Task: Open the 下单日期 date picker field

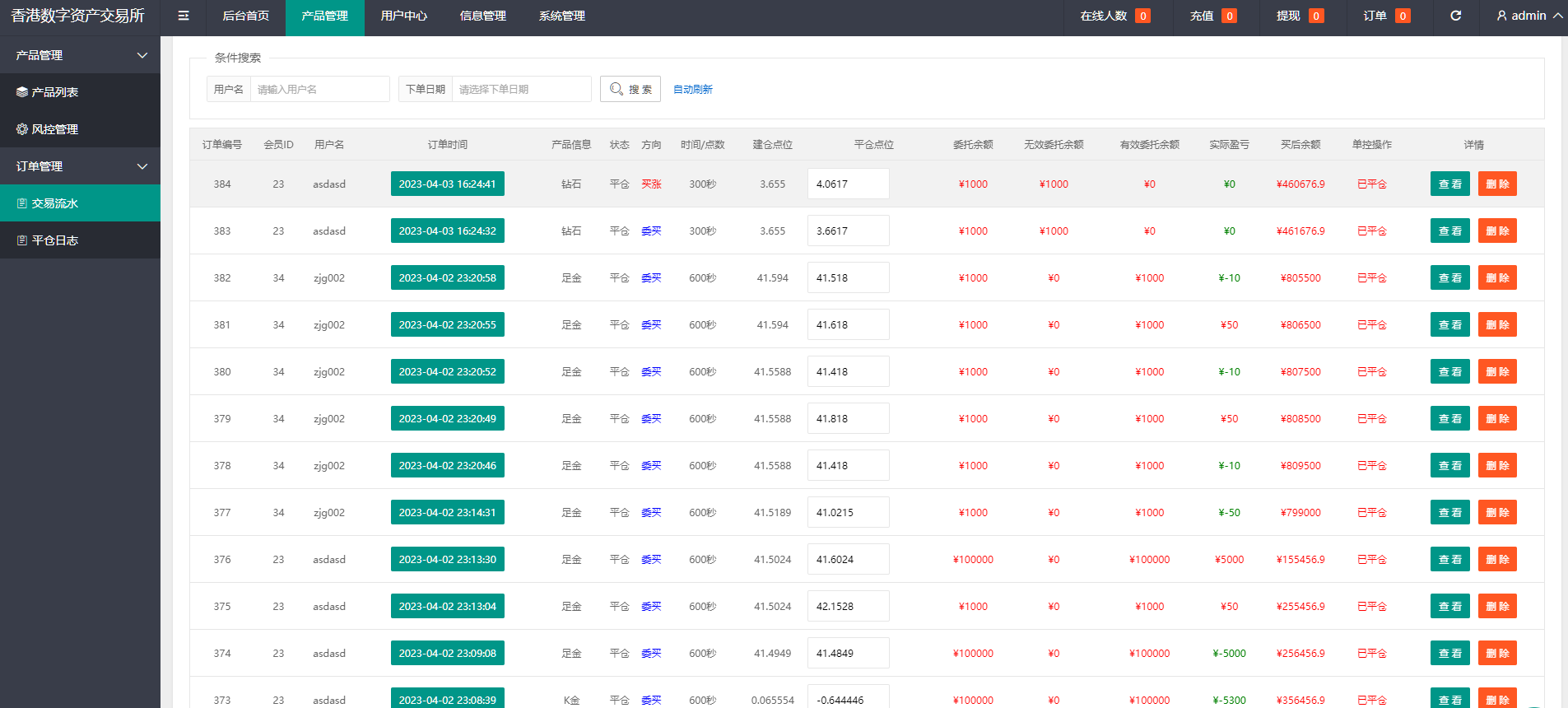Action: [x=521, y=89]
